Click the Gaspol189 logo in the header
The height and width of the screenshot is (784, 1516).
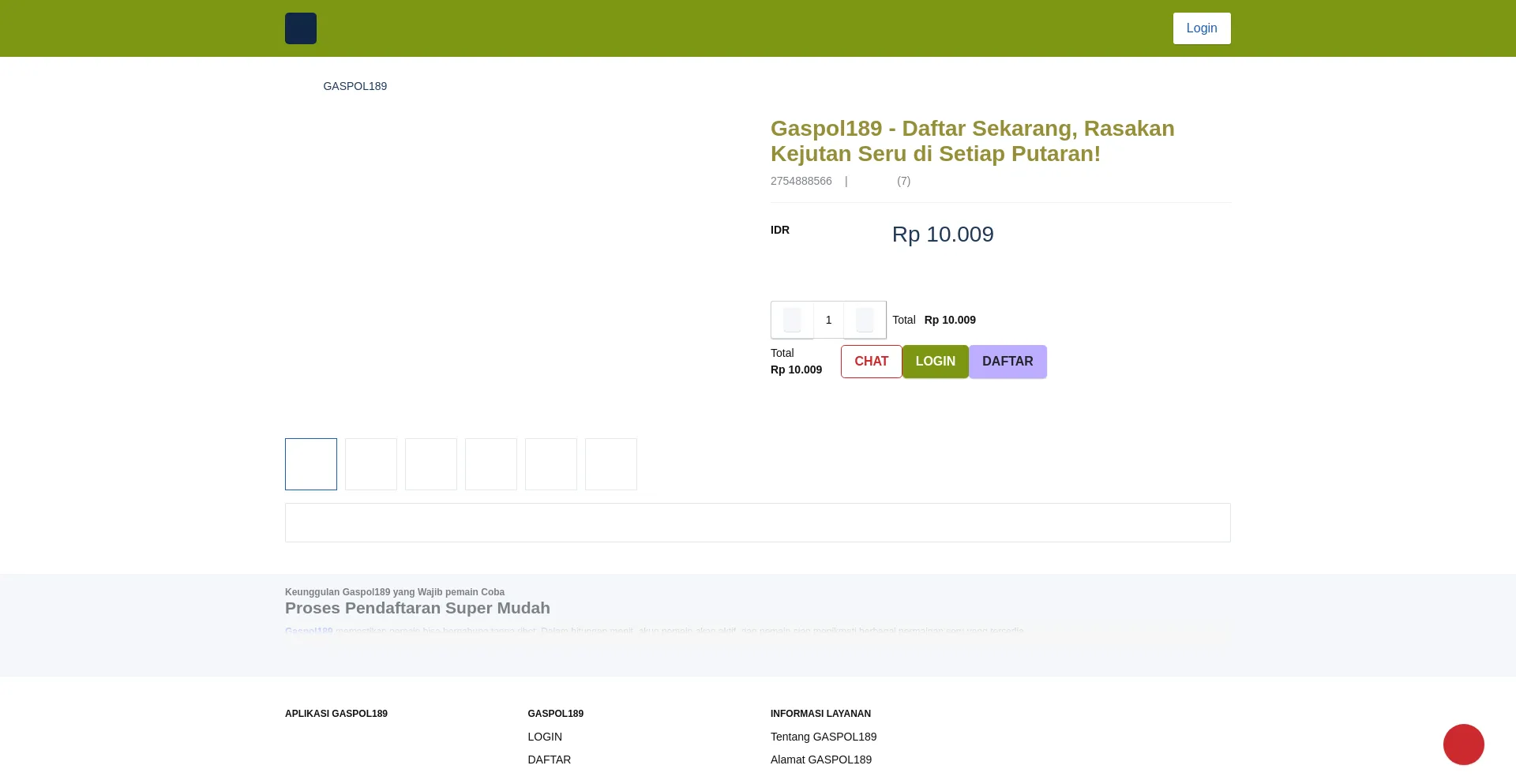(300, 28)
